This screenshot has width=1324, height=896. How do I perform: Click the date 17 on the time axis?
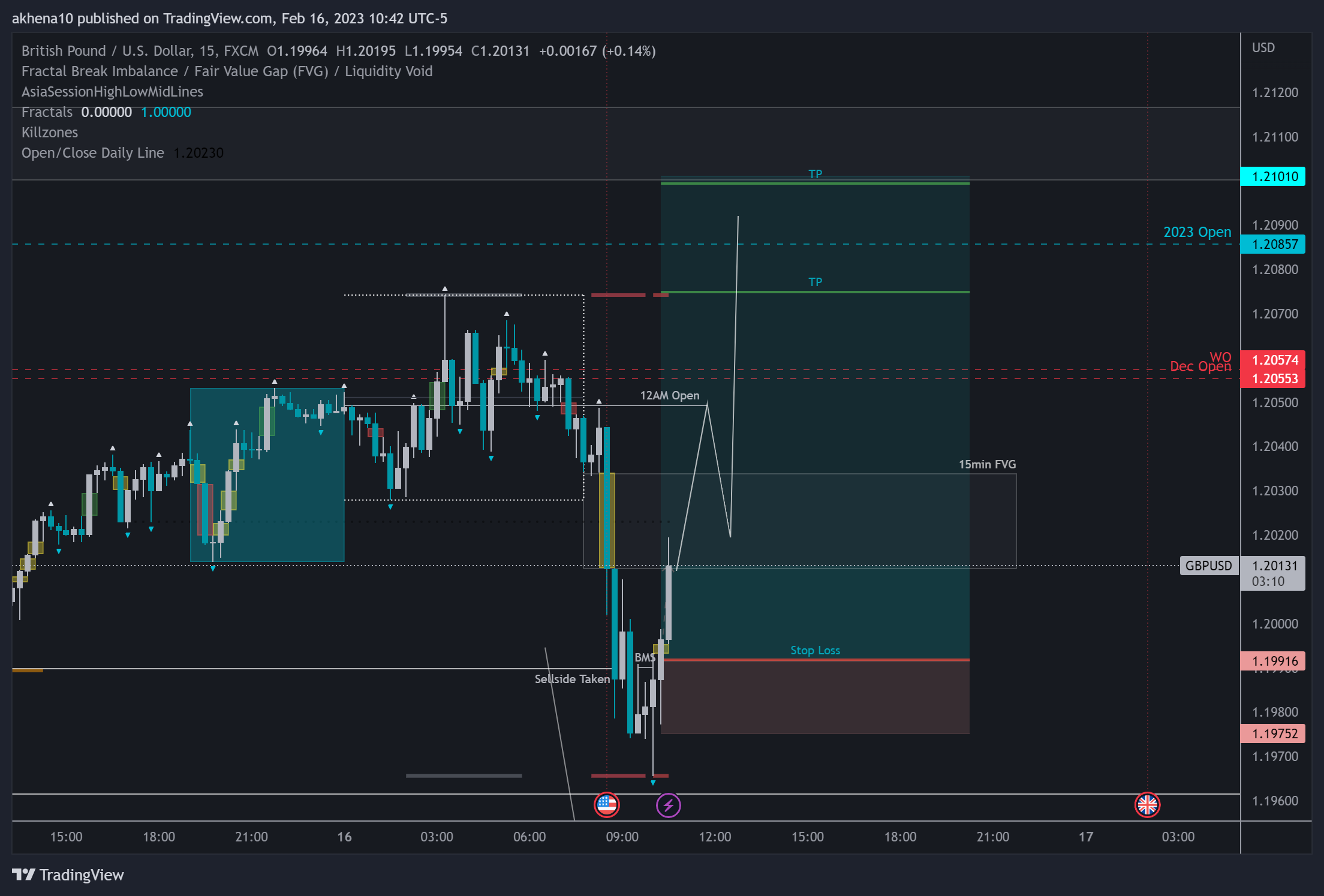pos(1085,837)
